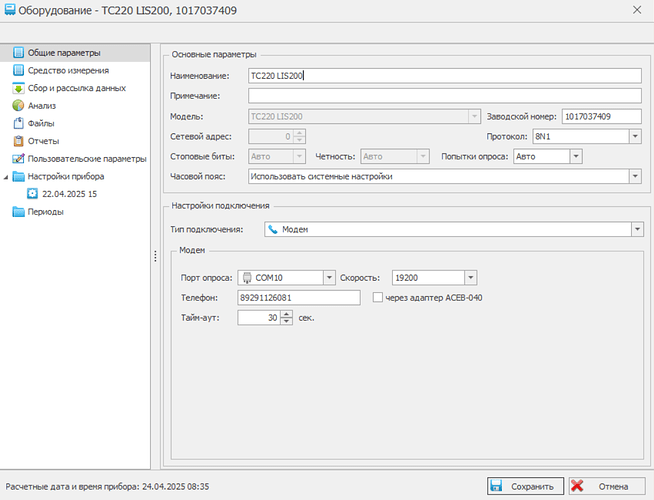Click the Заводской номер input field
Image resolution: width=654 pixels, height=500 pixels.
[x=601, y=116]
